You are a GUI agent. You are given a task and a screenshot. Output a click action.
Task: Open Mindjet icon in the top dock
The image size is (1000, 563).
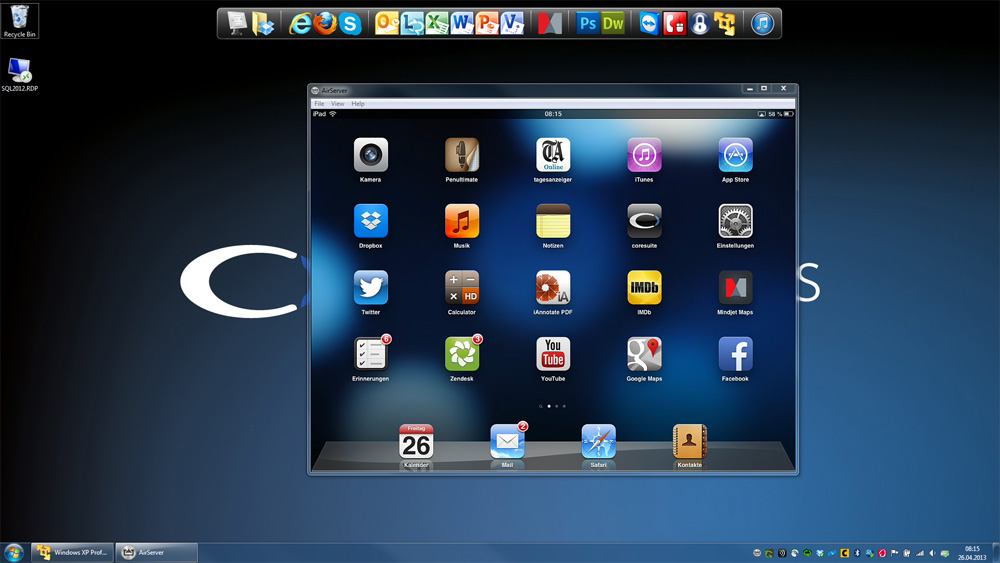(x=550, y=24)
